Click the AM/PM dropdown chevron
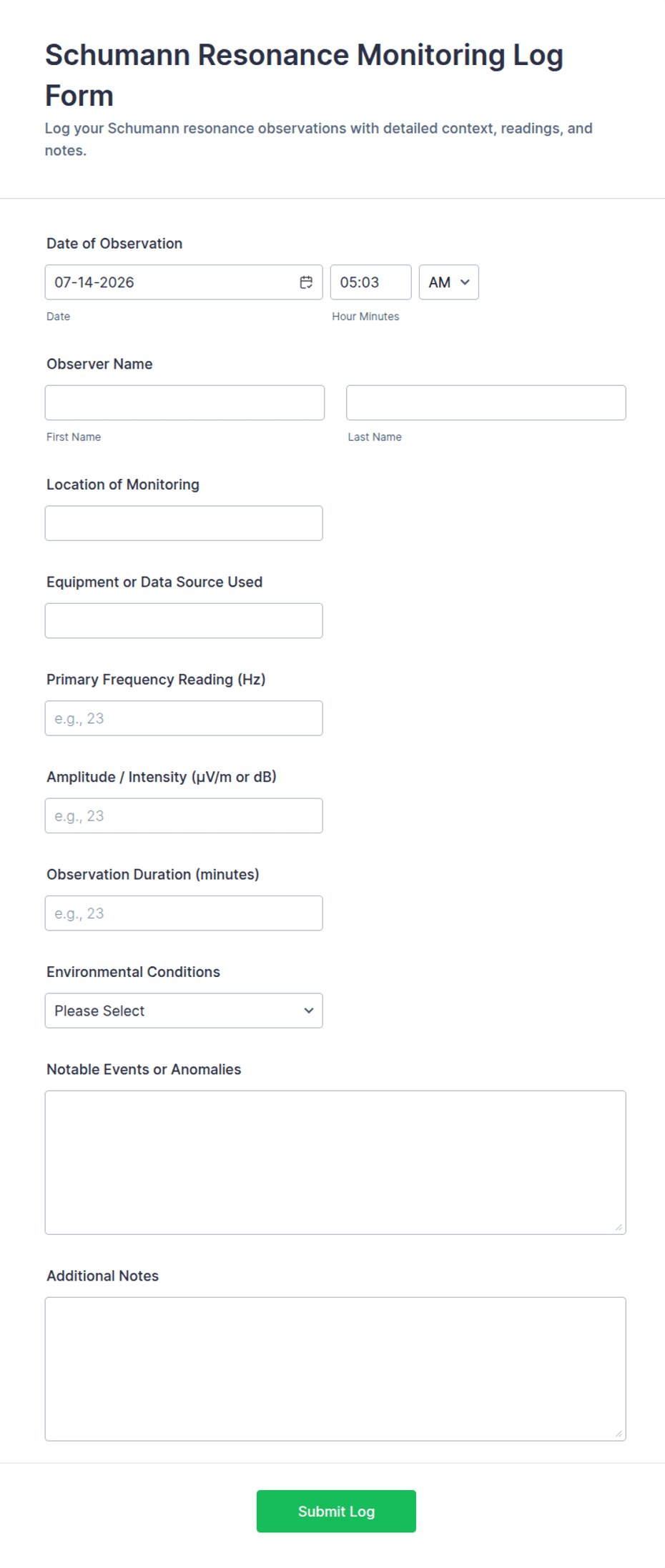The width and height of the screenshot is (665, 1568). click(x=465, y=282)
